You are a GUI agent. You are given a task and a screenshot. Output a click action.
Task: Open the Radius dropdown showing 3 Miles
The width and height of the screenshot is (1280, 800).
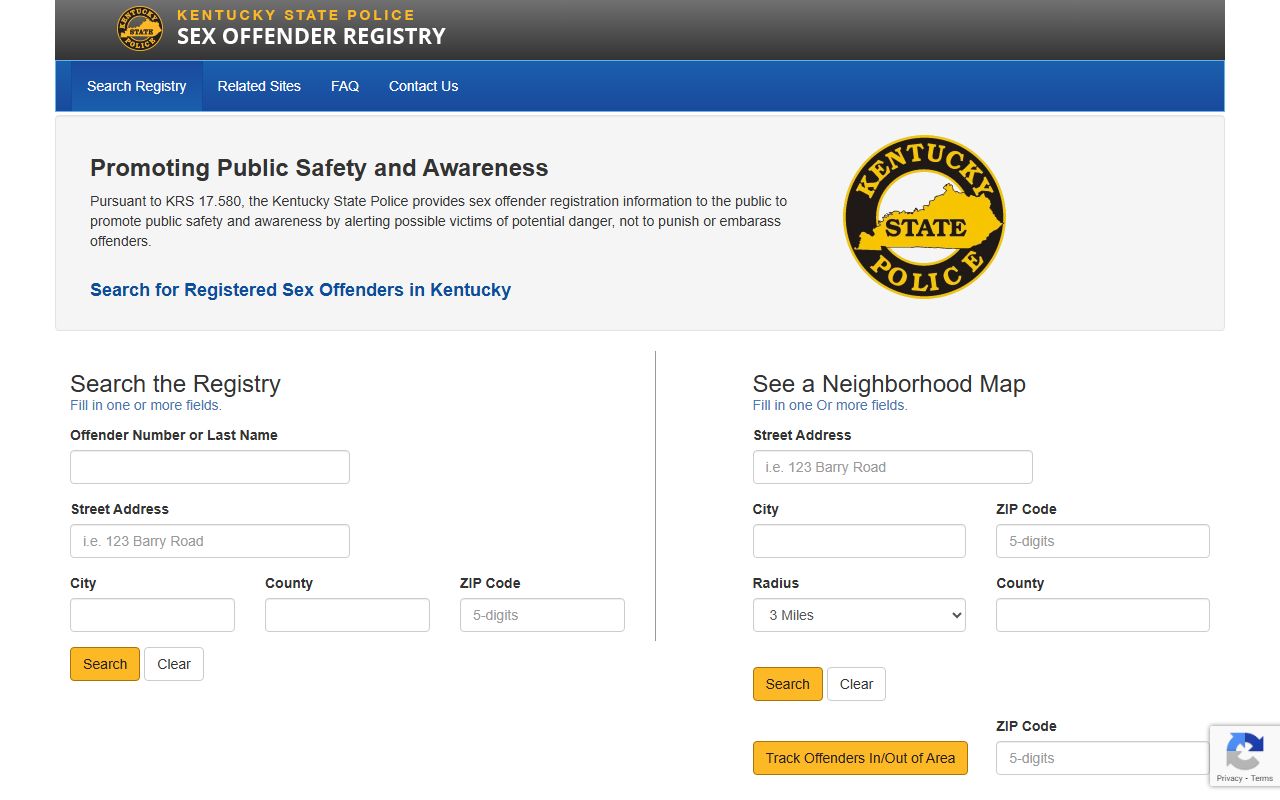pos(859,615)
